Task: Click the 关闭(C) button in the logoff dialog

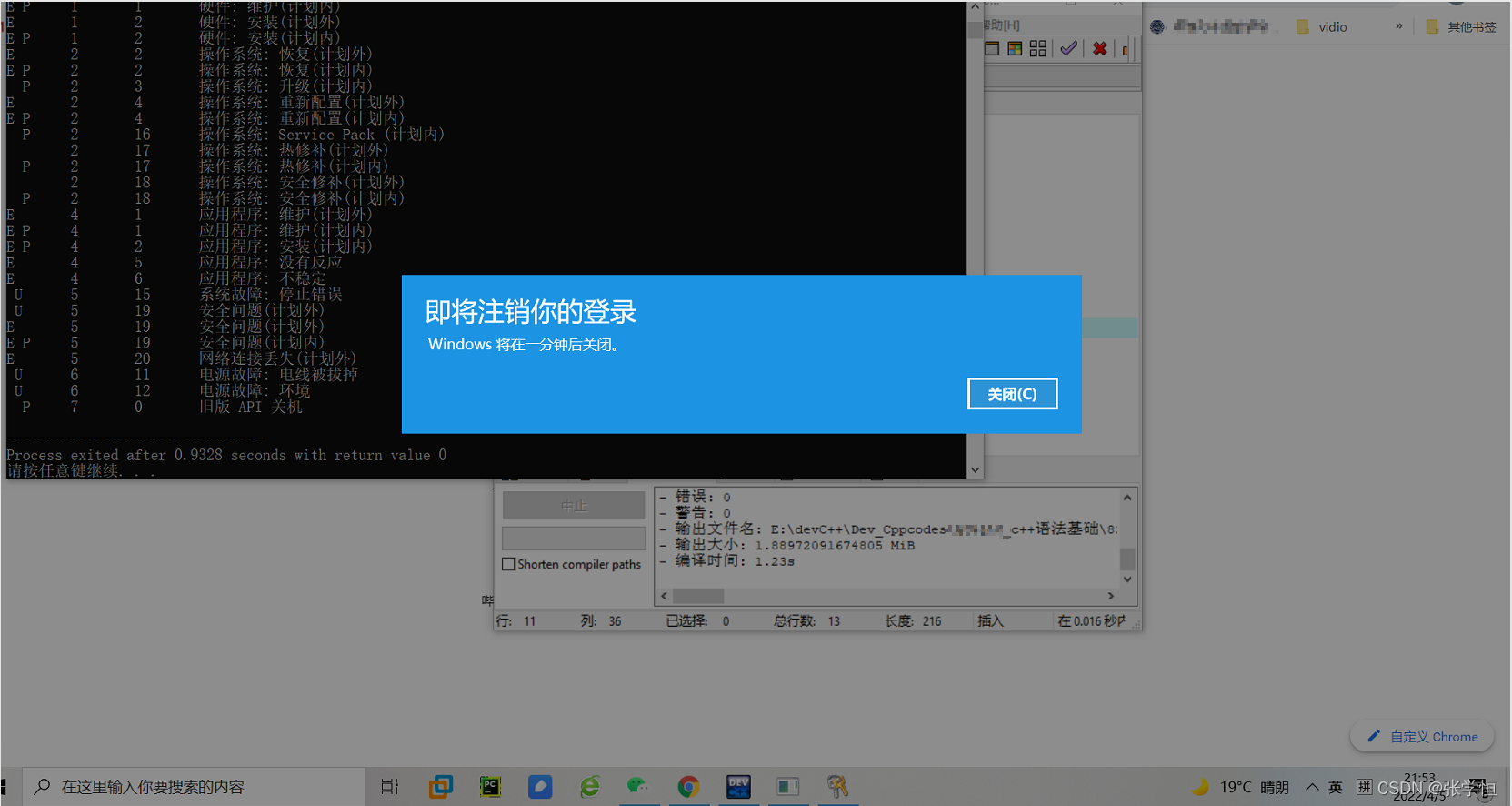Action: pos(1012,394)
